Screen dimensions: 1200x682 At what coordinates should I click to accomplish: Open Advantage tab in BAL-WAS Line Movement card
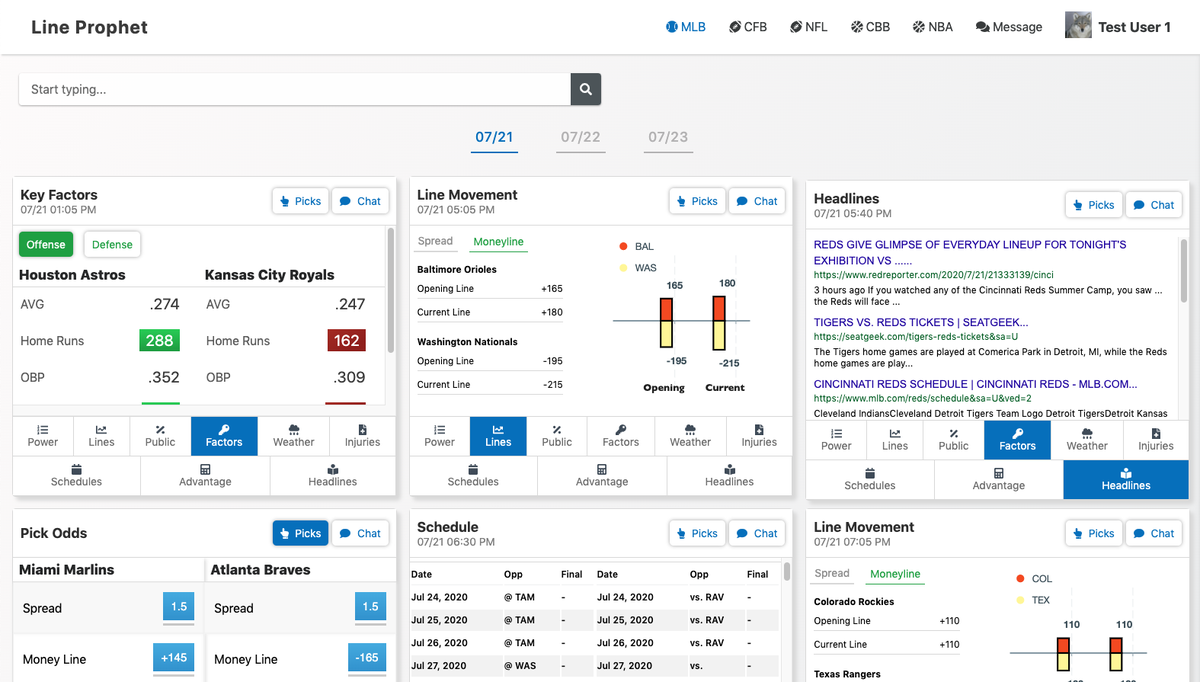pyautogui.click(x=602, y=475)
